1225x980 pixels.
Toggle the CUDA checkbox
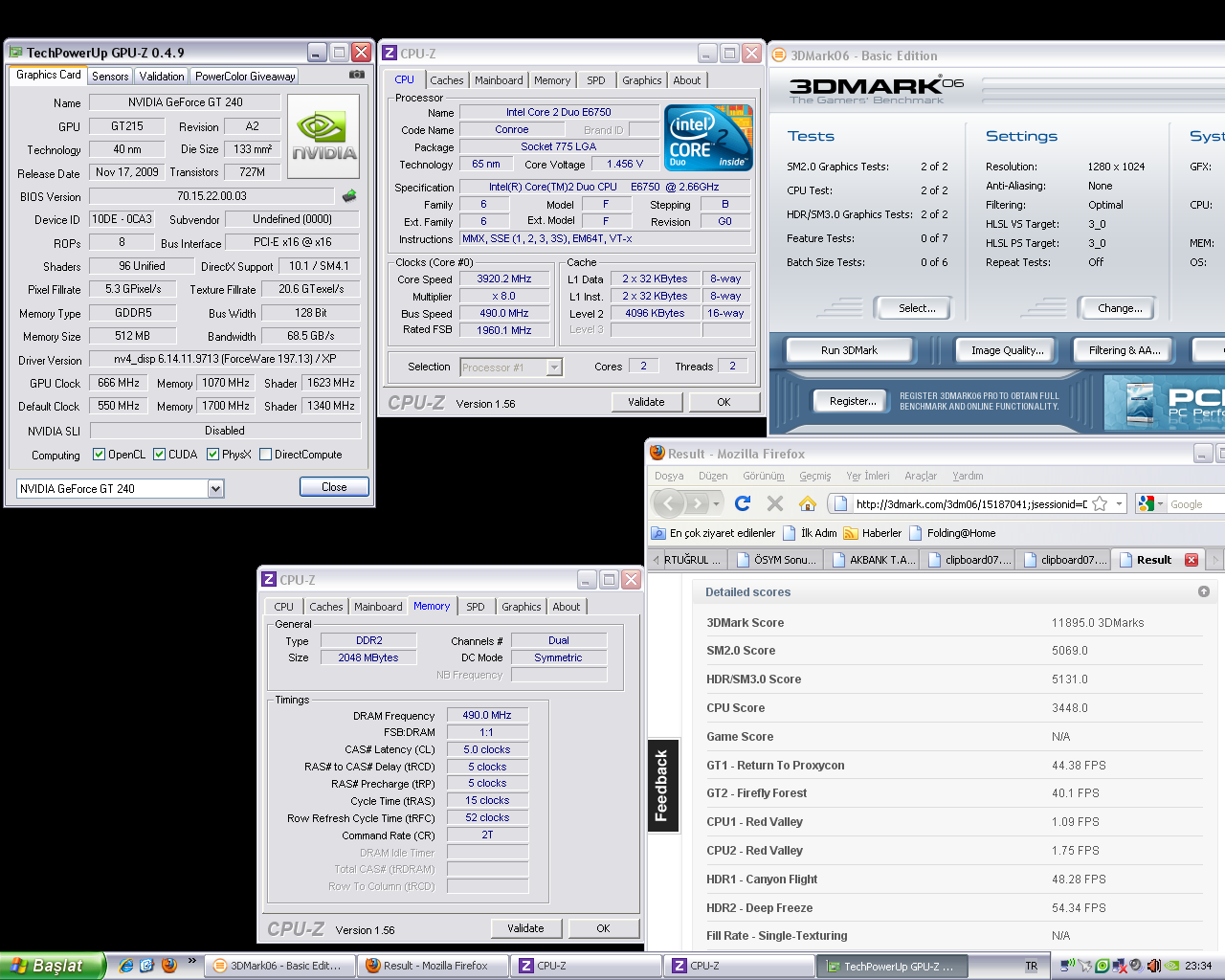tap(160, 455)
